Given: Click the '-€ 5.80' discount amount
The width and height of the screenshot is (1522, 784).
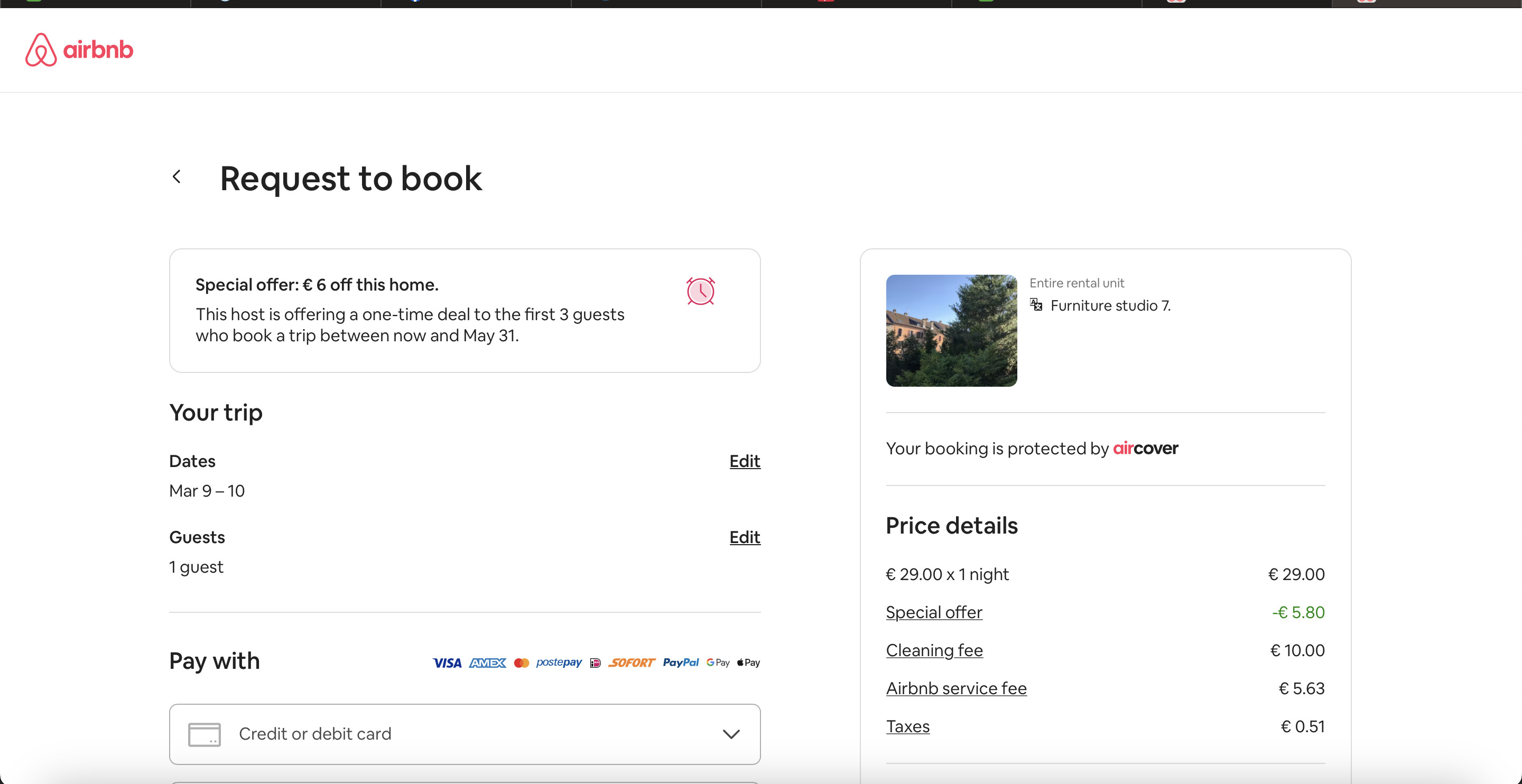Looking at the screenshot, I should pyautogui.click(x=1298, y=613).
